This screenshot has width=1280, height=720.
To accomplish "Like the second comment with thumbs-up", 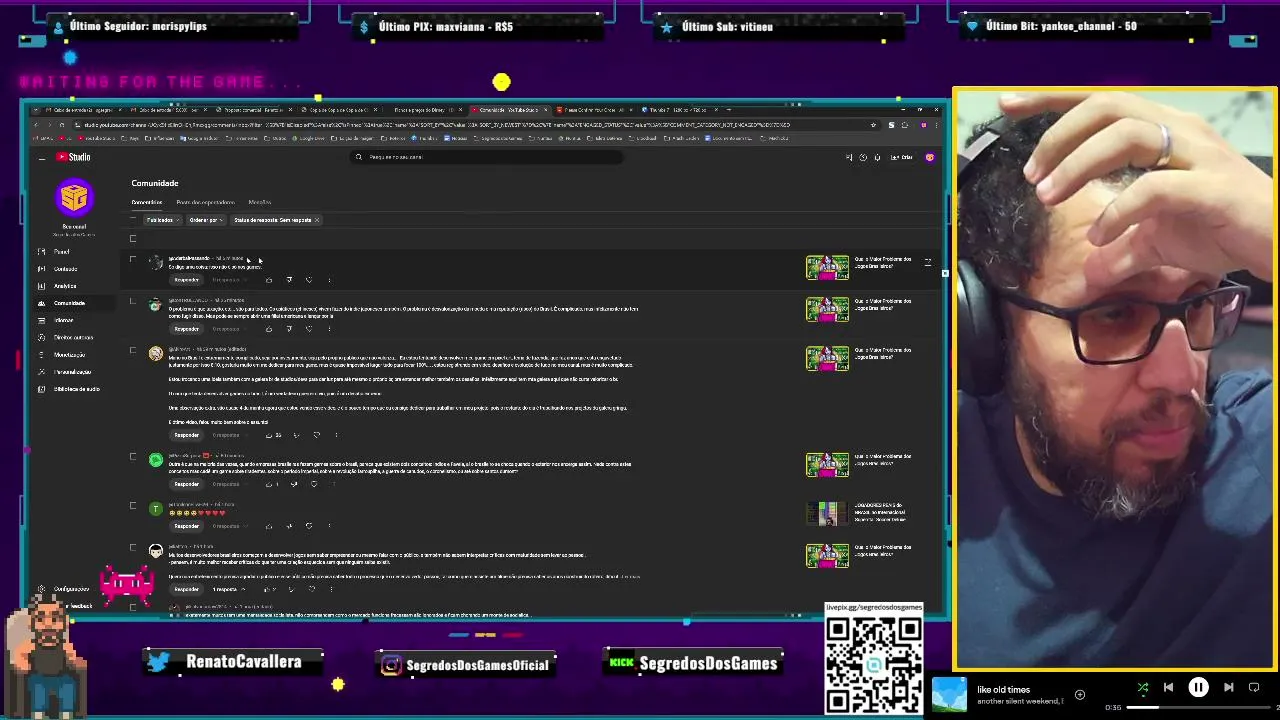I will [268, 329].
